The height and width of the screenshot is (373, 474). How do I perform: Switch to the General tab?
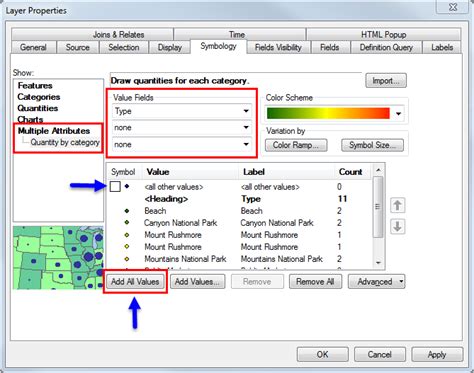[33, 47]
